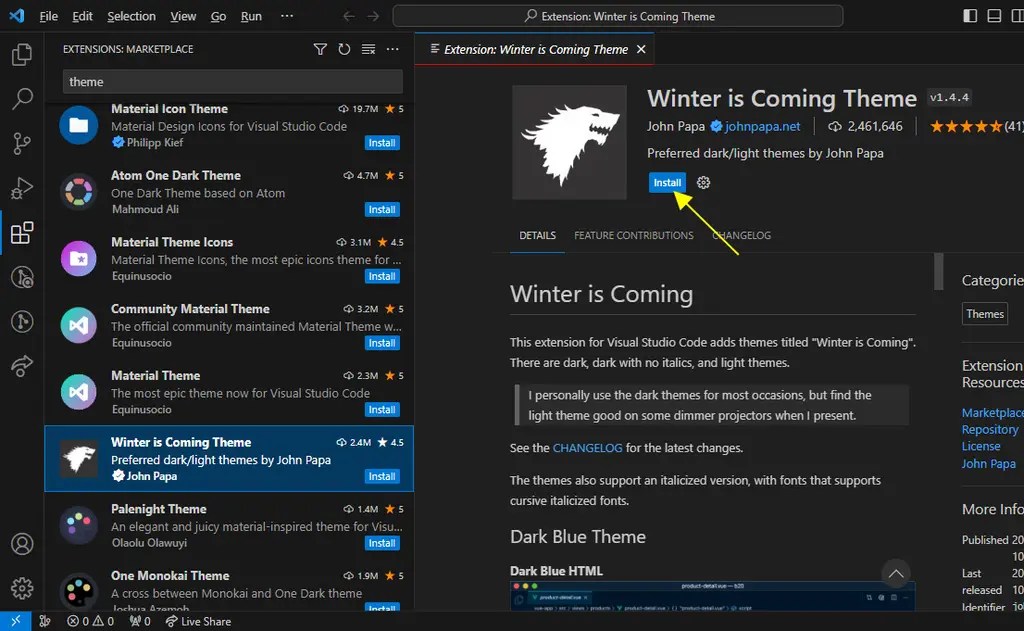Install Material Theme Icons from list
Image resolution: width=1024 pixels, height=631 pixels.
pos(382,276)
